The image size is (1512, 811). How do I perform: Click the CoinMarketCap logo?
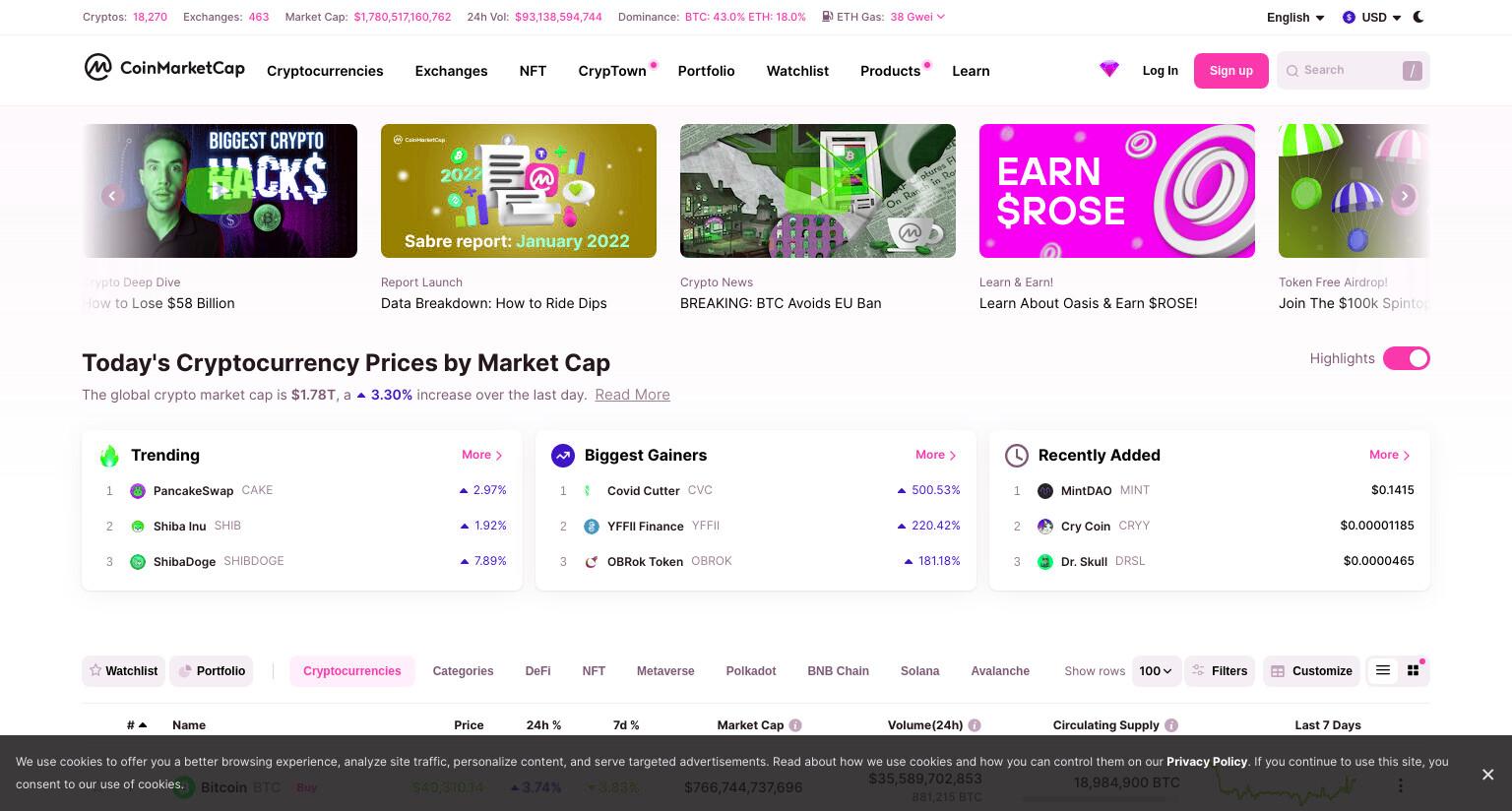pyautogui.click(x=164, y=68)
